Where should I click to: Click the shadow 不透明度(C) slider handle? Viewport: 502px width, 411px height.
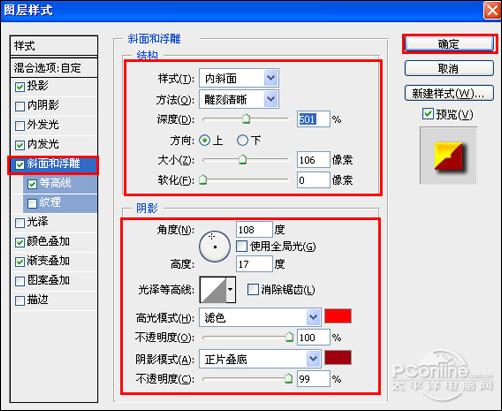pos(289,378)
